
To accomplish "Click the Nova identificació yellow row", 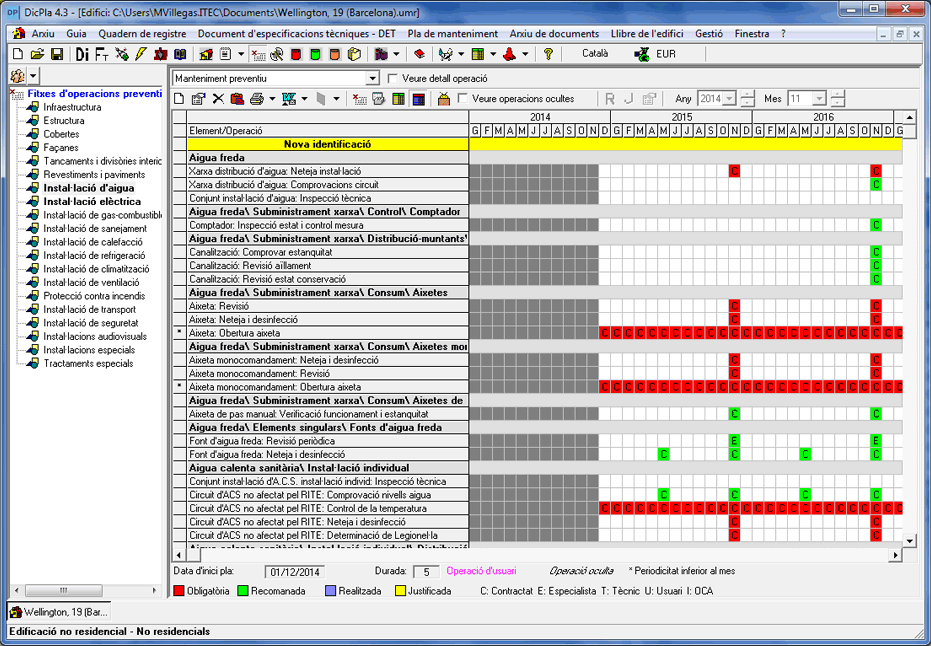I will 537,144.
